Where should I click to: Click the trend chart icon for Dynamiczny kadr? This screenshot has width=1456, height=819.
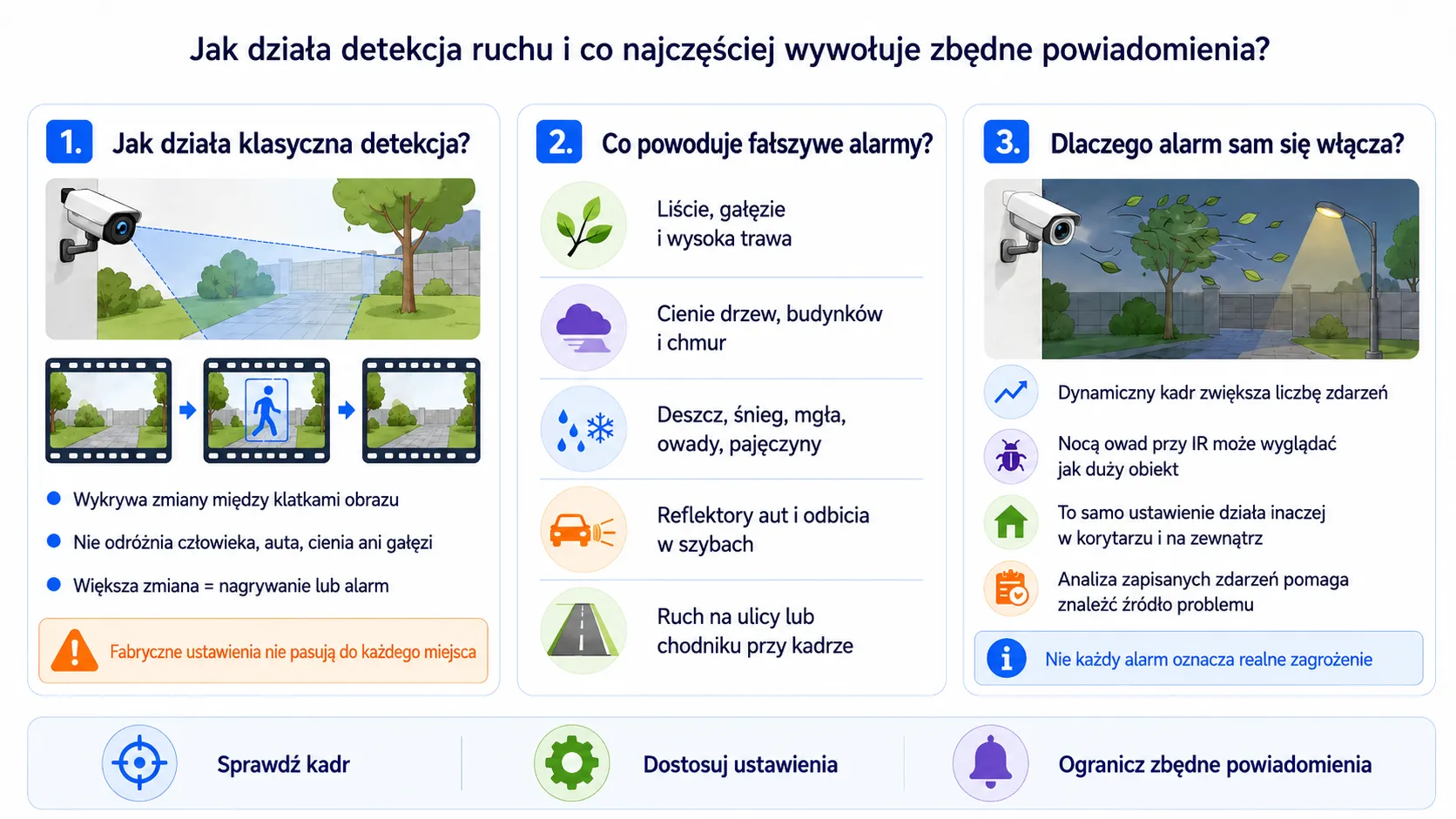coord(1011,393)
